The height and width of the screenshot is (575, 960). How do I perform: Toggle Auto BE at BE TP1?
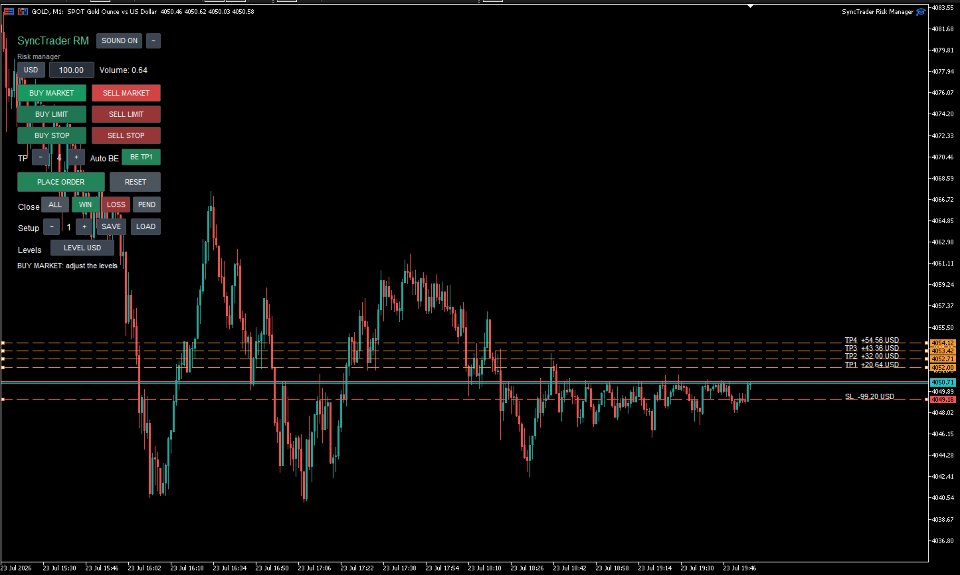pyautogui.click(x=141, y=157)
